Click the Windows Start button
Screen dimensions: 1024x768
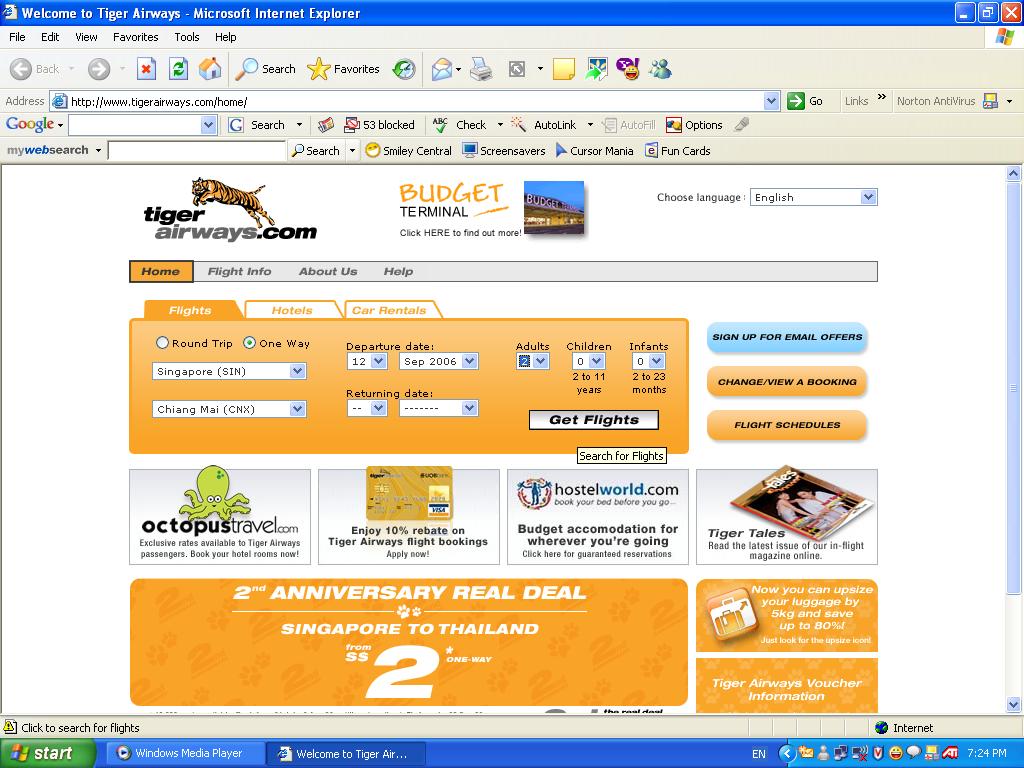(48, 753)
